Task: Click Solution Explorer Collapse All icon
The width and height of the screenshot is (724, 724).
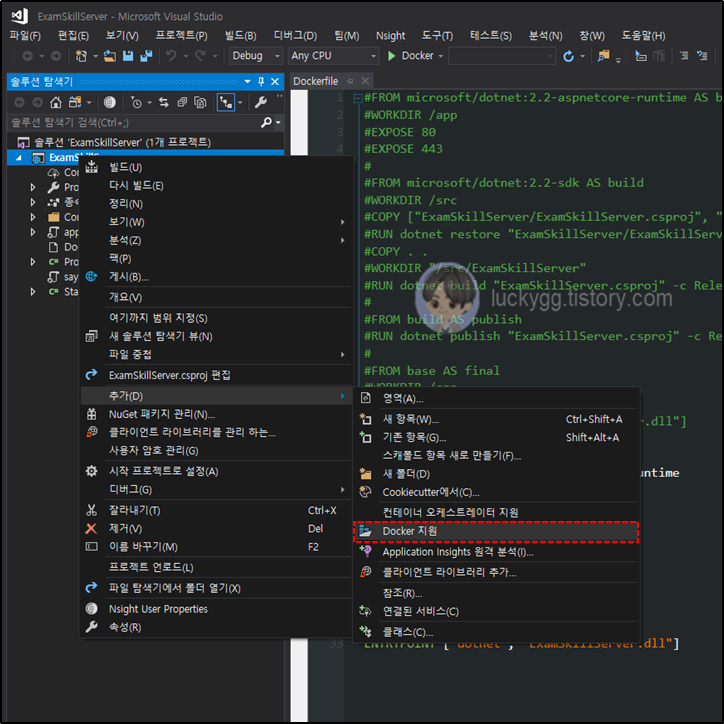Action: pos(182,102)
